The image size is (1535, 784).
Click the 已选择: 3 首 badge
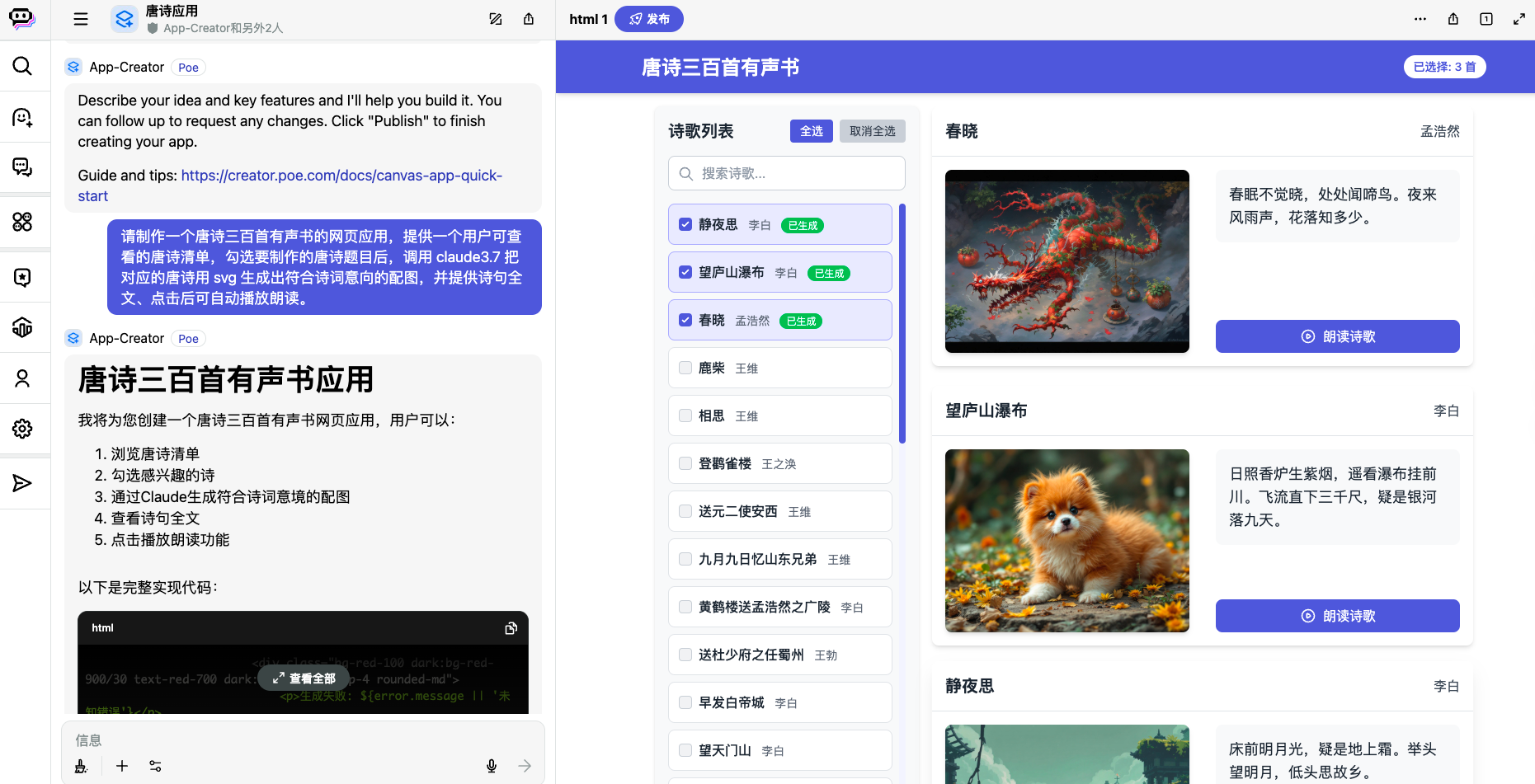1445,67
